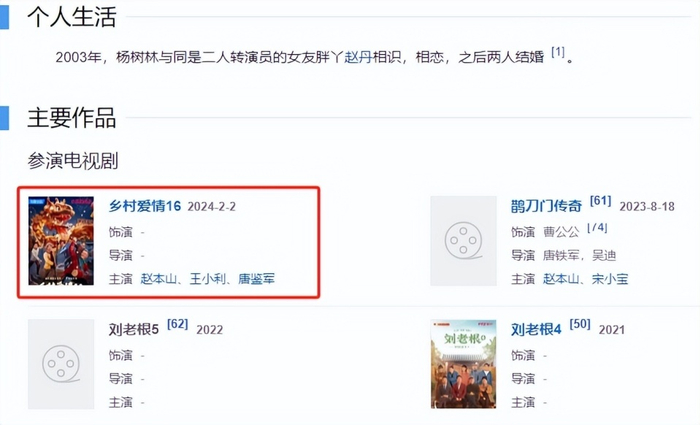Click citation reference [61]
Viewport: 700px width, 425px height.
[600, 201]
